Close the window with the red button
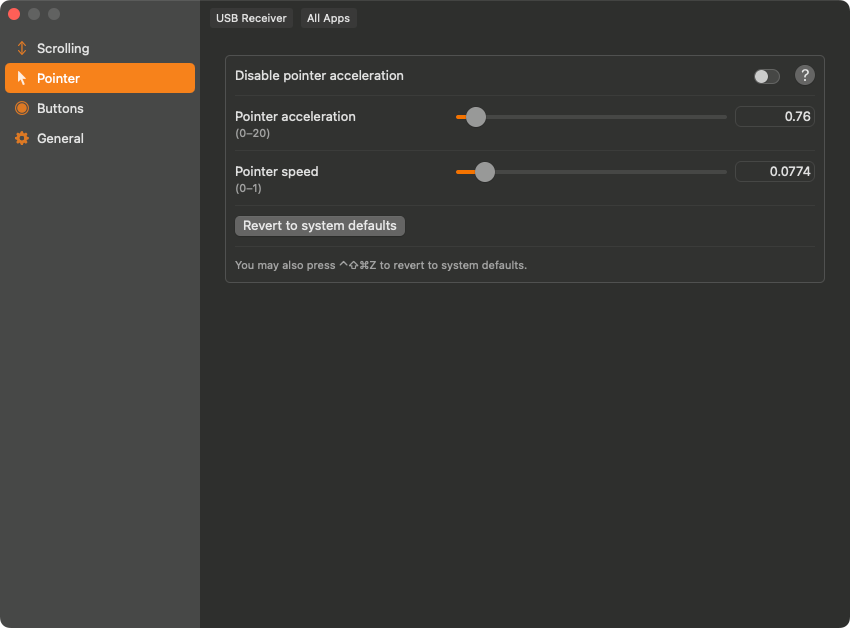This screenshot has width=850, height=628. (14, 14)
